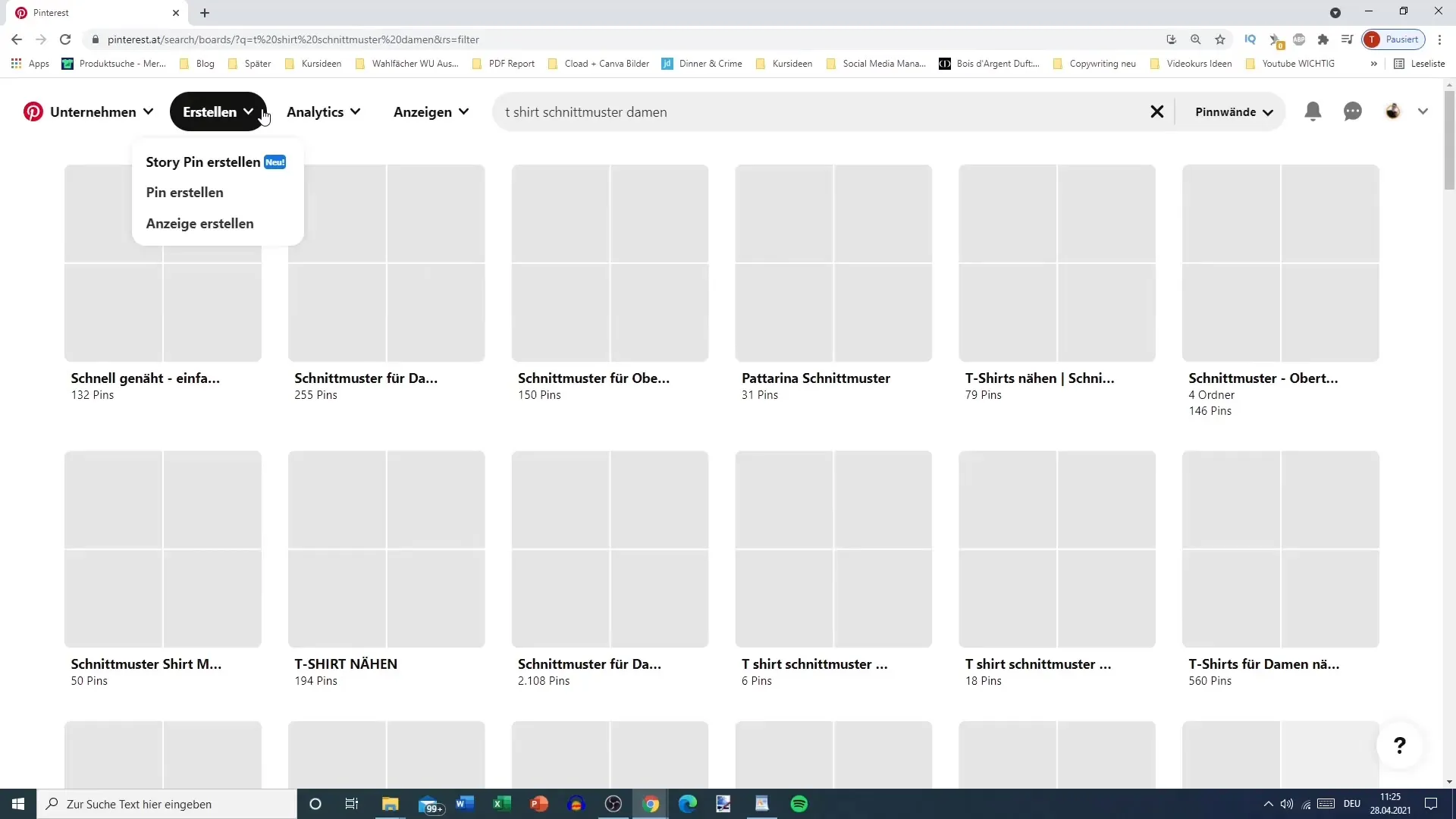Select Anzeige erstellen menu entry

pyautogui.click(x=200, y=224)
